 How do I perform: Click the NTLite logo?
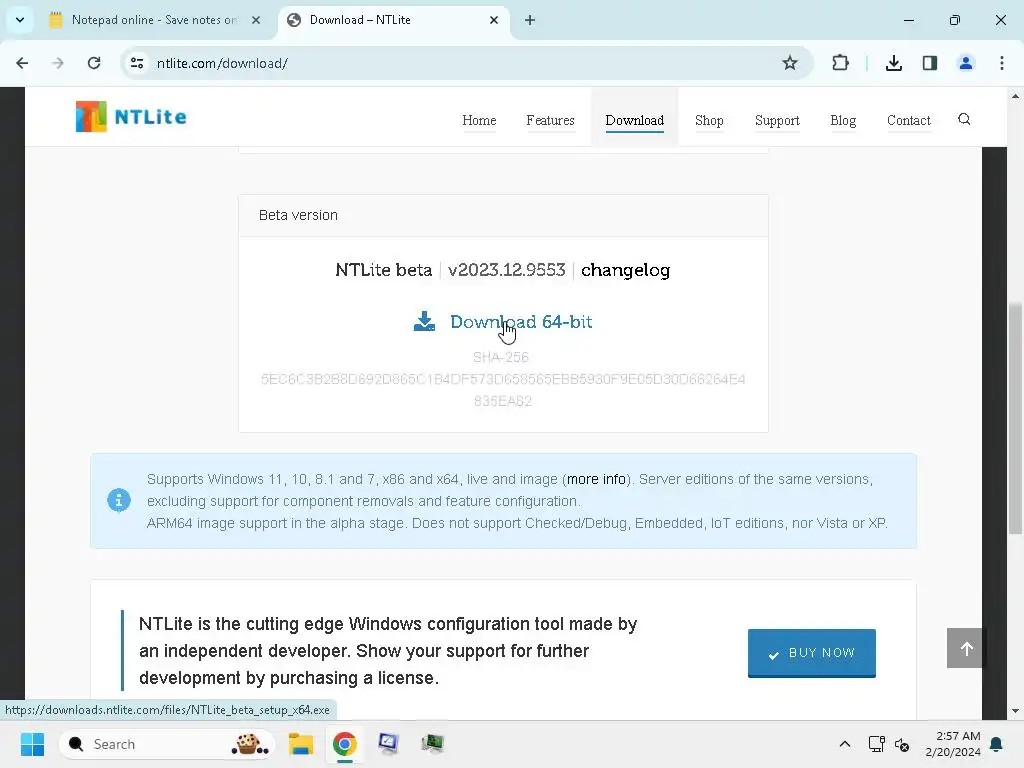pyautogui.click(x=131, y=117)
